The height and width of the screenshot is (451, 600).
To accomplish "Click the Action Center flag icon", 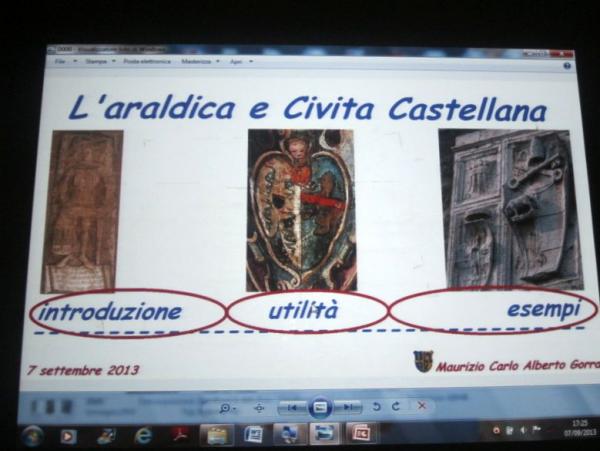I will pyautogui.click(x=537, y=430).
